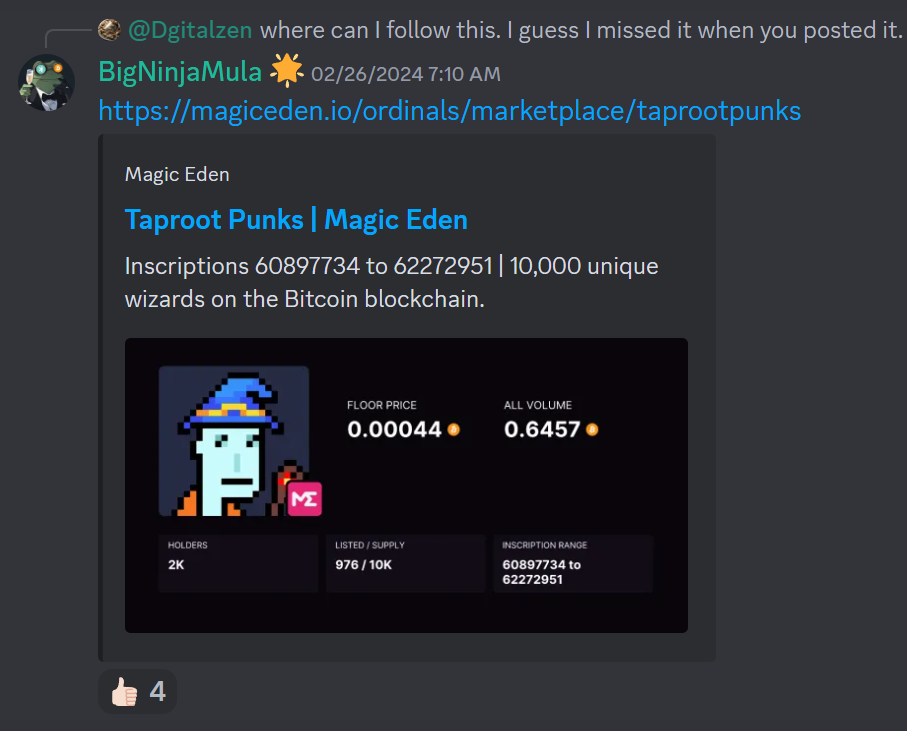Jump to the replied message text
907x731 pixels.
(581, 30)
